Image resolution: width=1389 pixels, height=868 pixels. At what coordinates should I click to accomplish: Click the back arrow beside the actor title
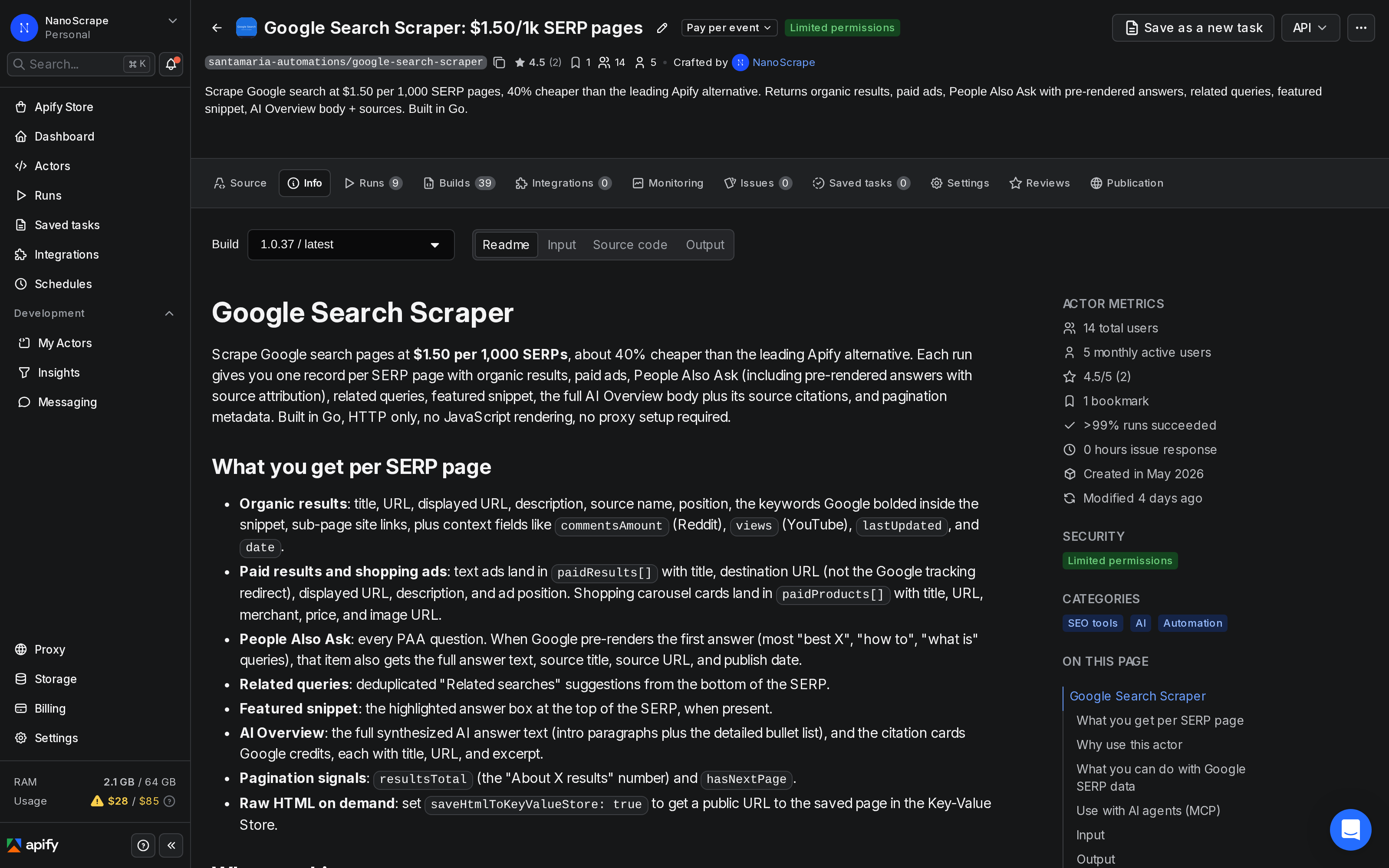[x=217, y=27]
